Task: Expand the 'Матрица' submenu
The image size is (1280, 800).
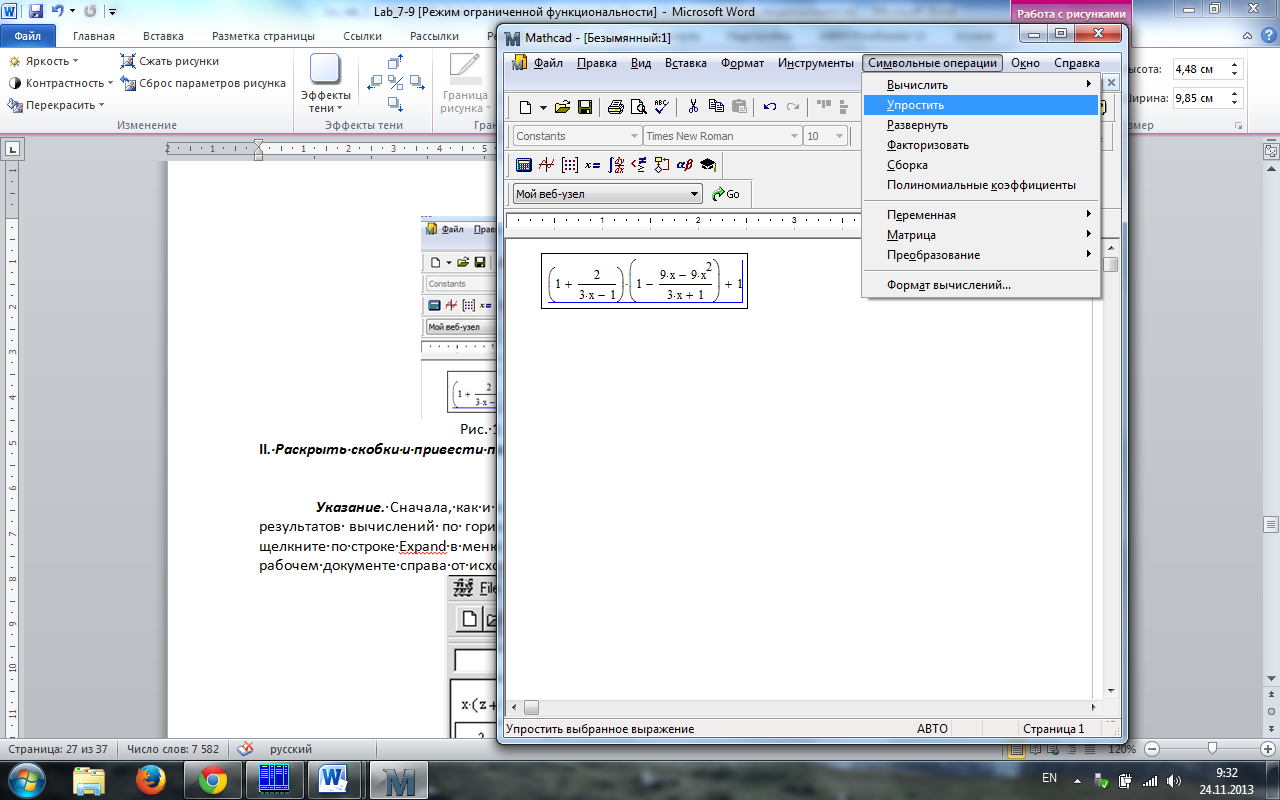Action: tap(981, 235)
